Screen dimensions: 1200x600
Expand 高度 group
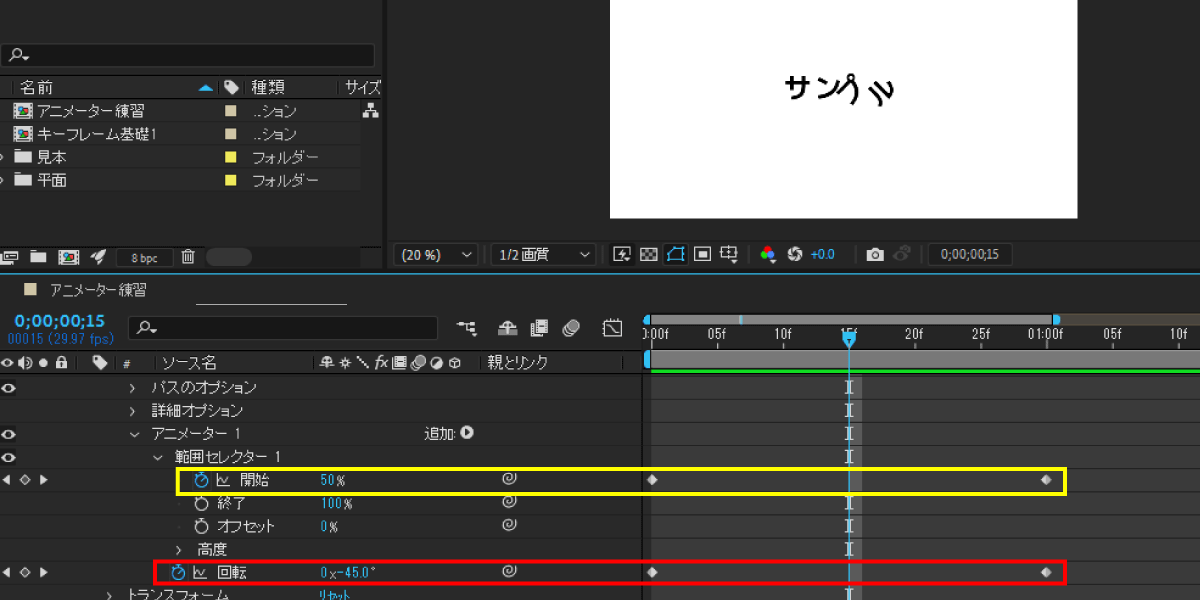[x=179, y=549]
